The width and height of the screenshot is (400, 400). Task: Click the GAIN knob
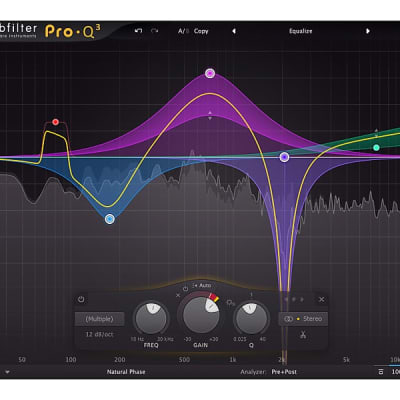click(201, 315)
